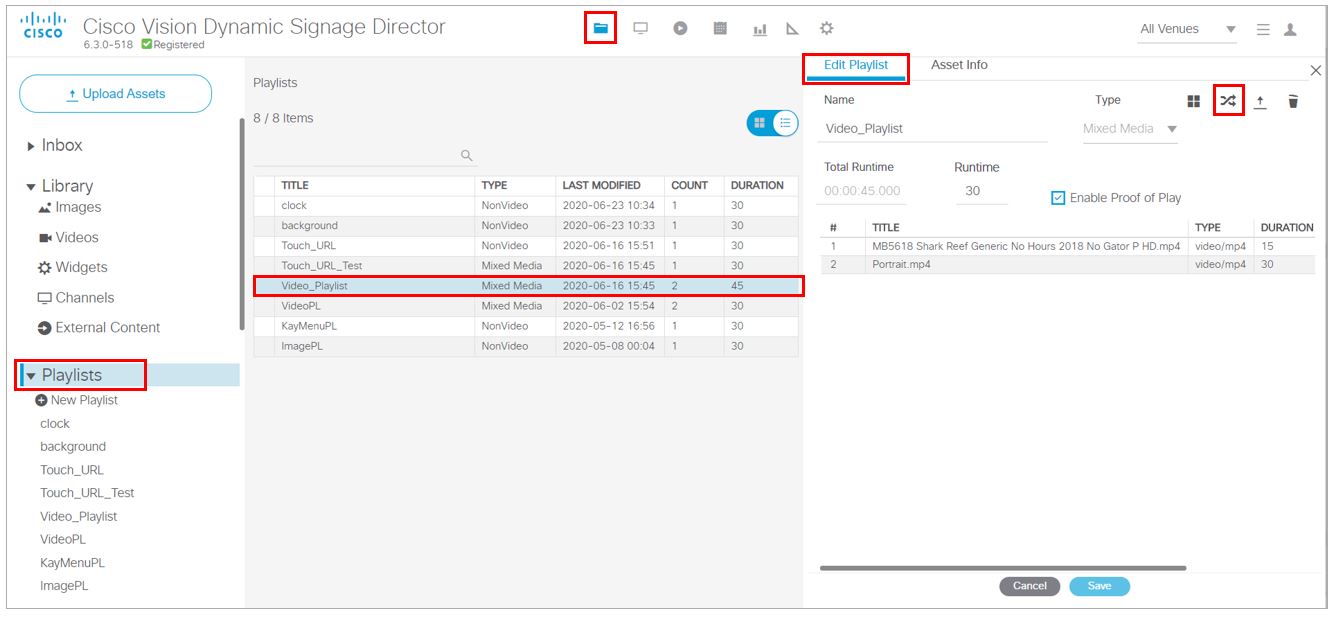Sort playlists table by DURATION column header
This screenshot has width=1335, height=617.
[761, 186]
